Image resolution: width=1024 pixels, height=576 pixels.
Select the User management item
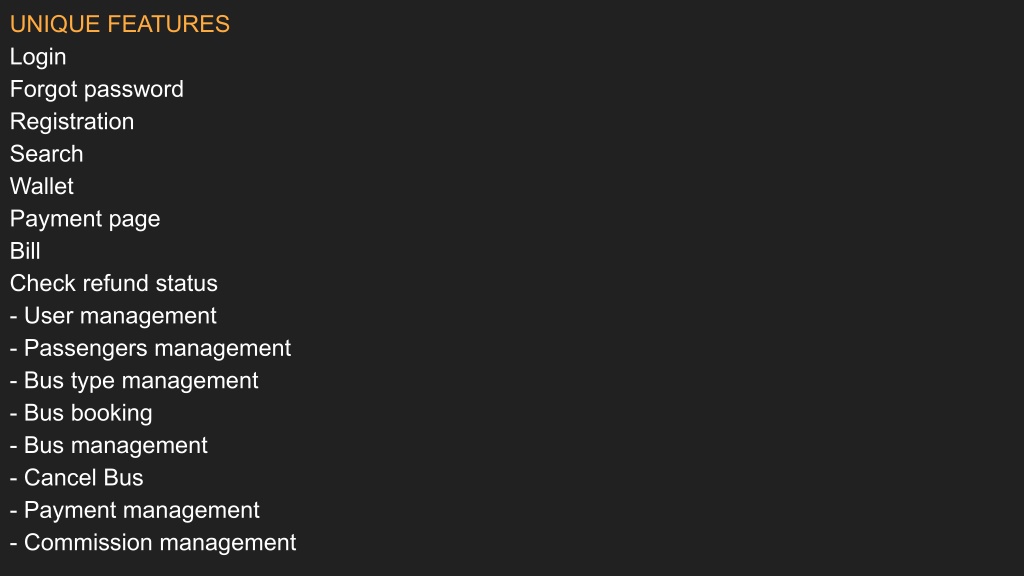click(113, 316)
